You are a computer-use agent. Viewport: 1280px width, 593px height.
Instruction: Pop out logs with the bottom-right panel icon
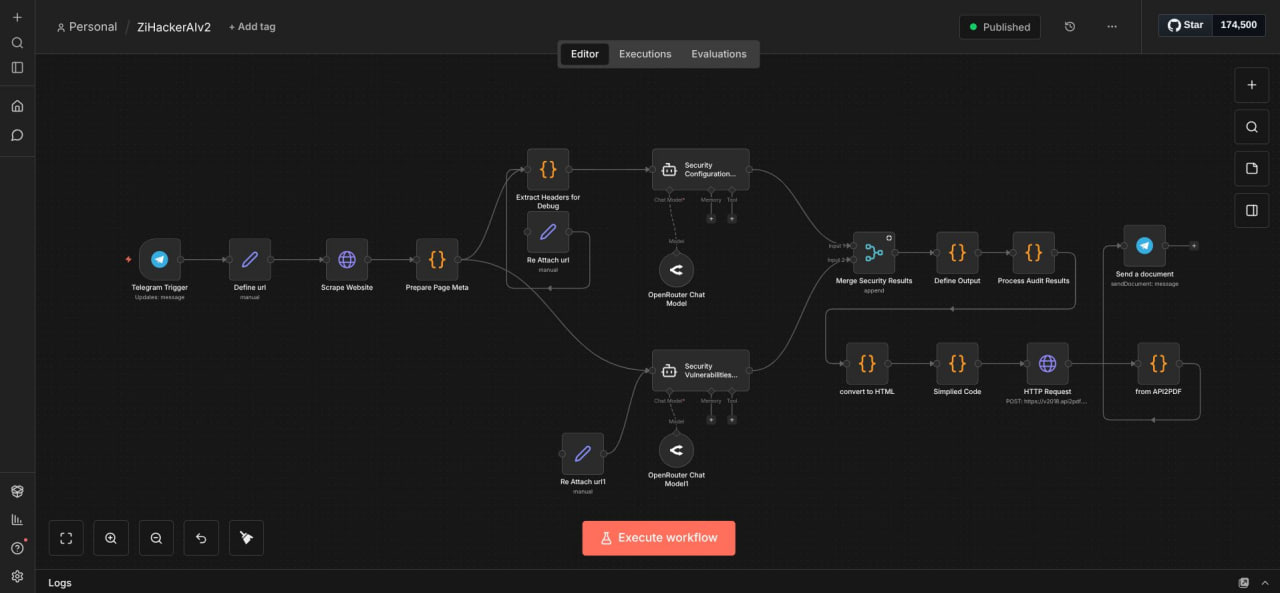click(1244, 583)
